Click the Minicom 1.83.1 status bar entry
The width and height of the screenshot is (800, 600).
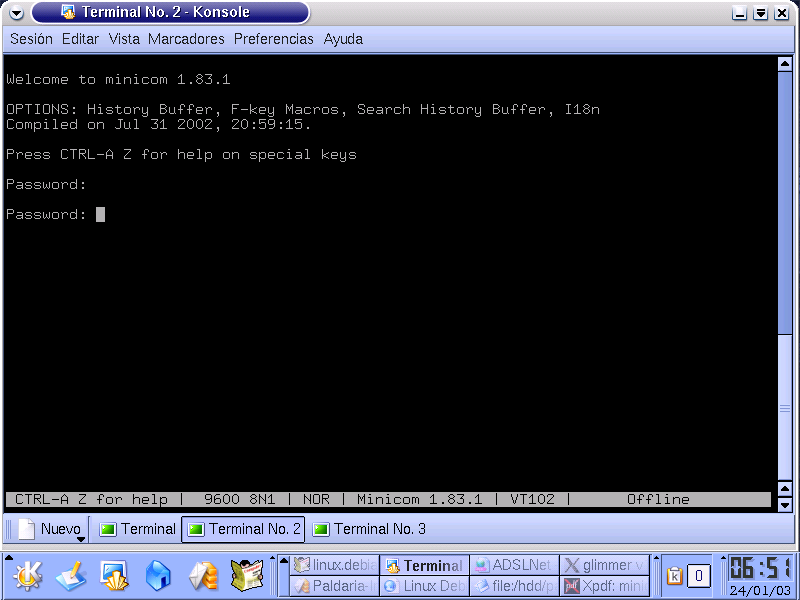(x=419, y=499)
